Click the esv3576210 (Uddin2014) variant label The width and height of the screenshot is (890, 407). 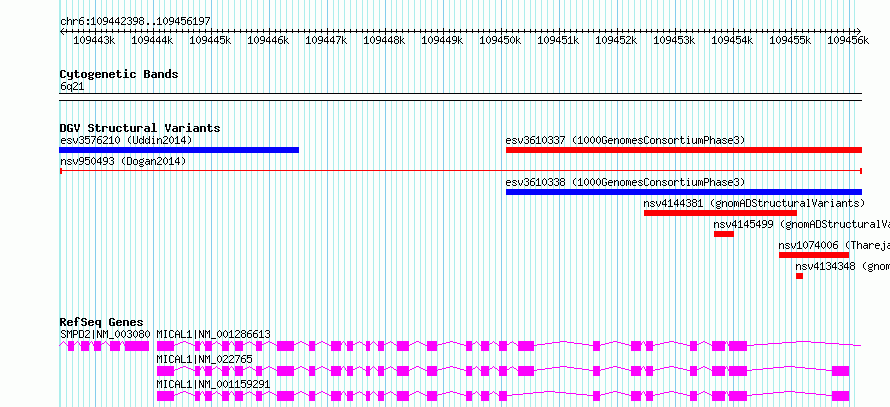(x=126, y=140)
